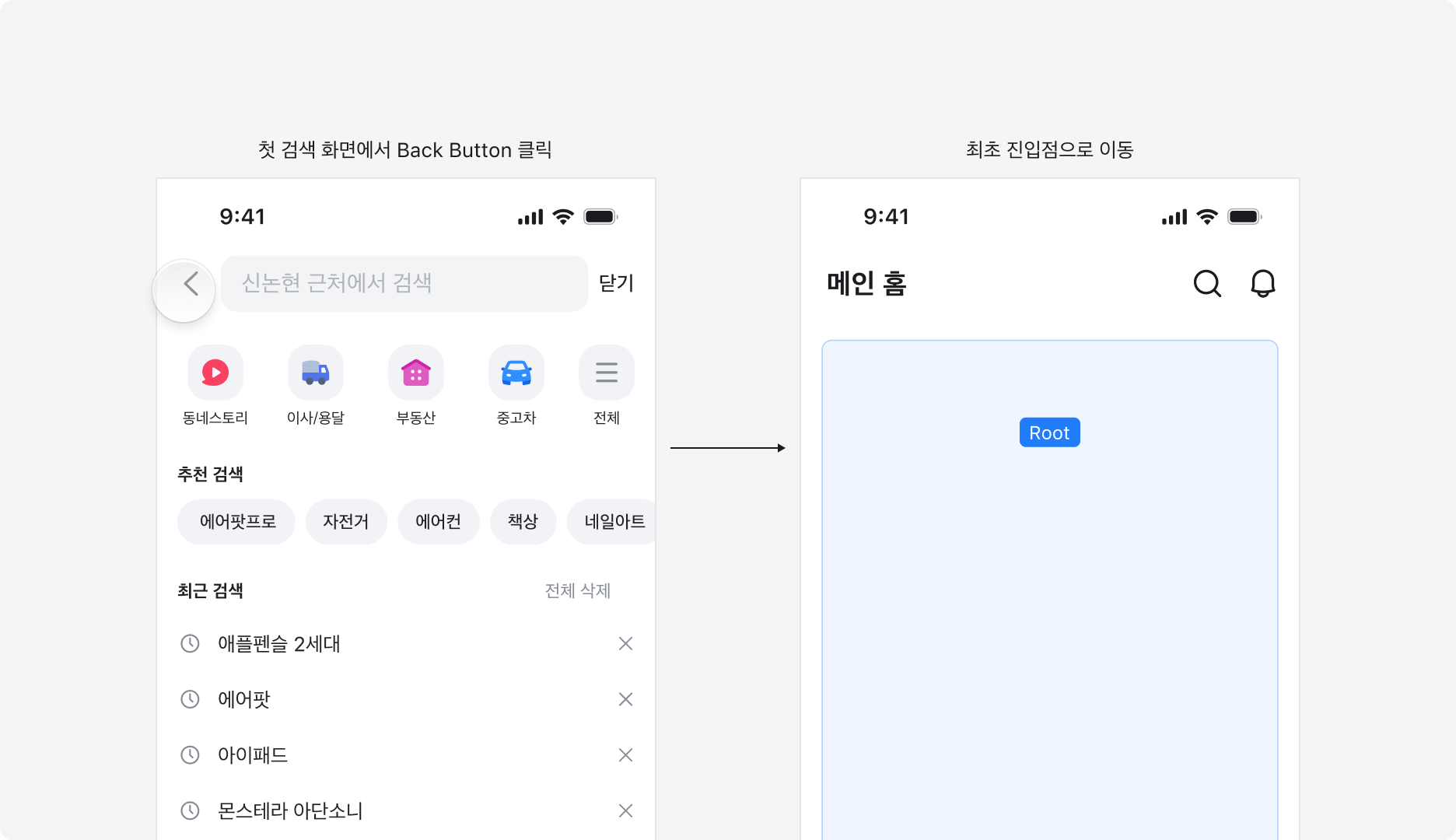
Task: Open the 부동산 house icon
Action: click(416, 373)
